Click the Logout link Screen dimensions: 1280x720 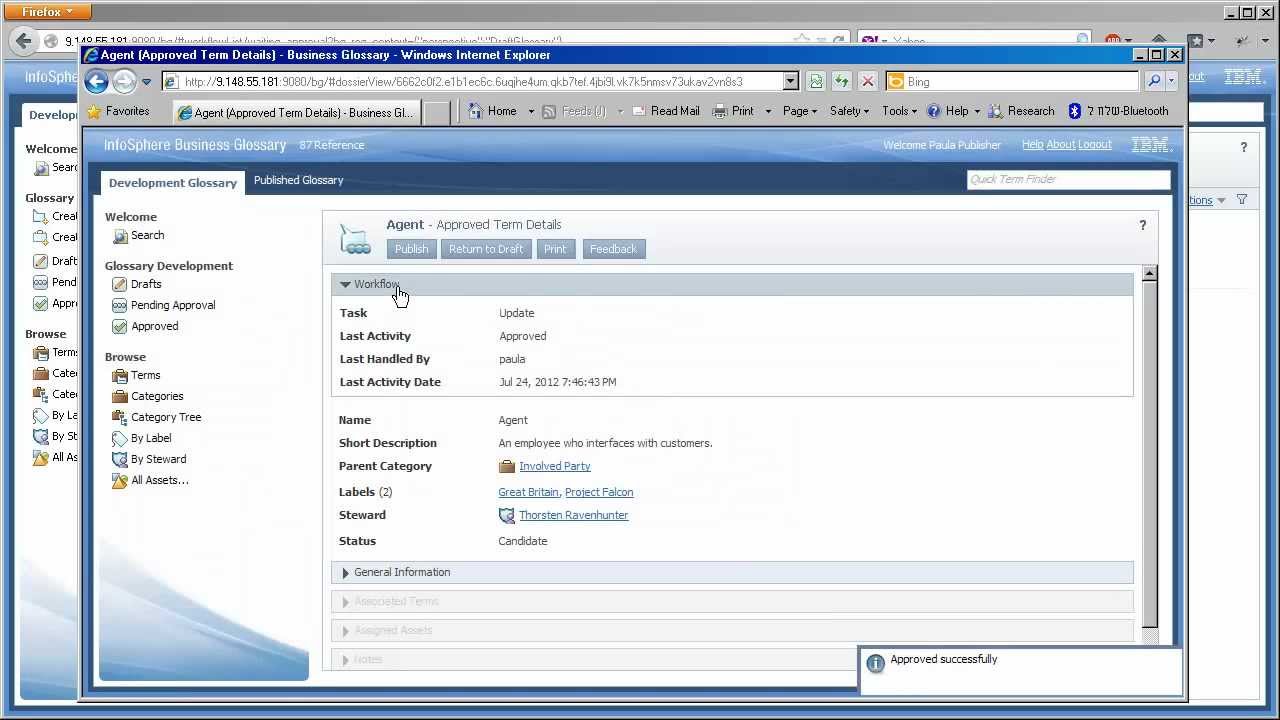coord(1095,145)
